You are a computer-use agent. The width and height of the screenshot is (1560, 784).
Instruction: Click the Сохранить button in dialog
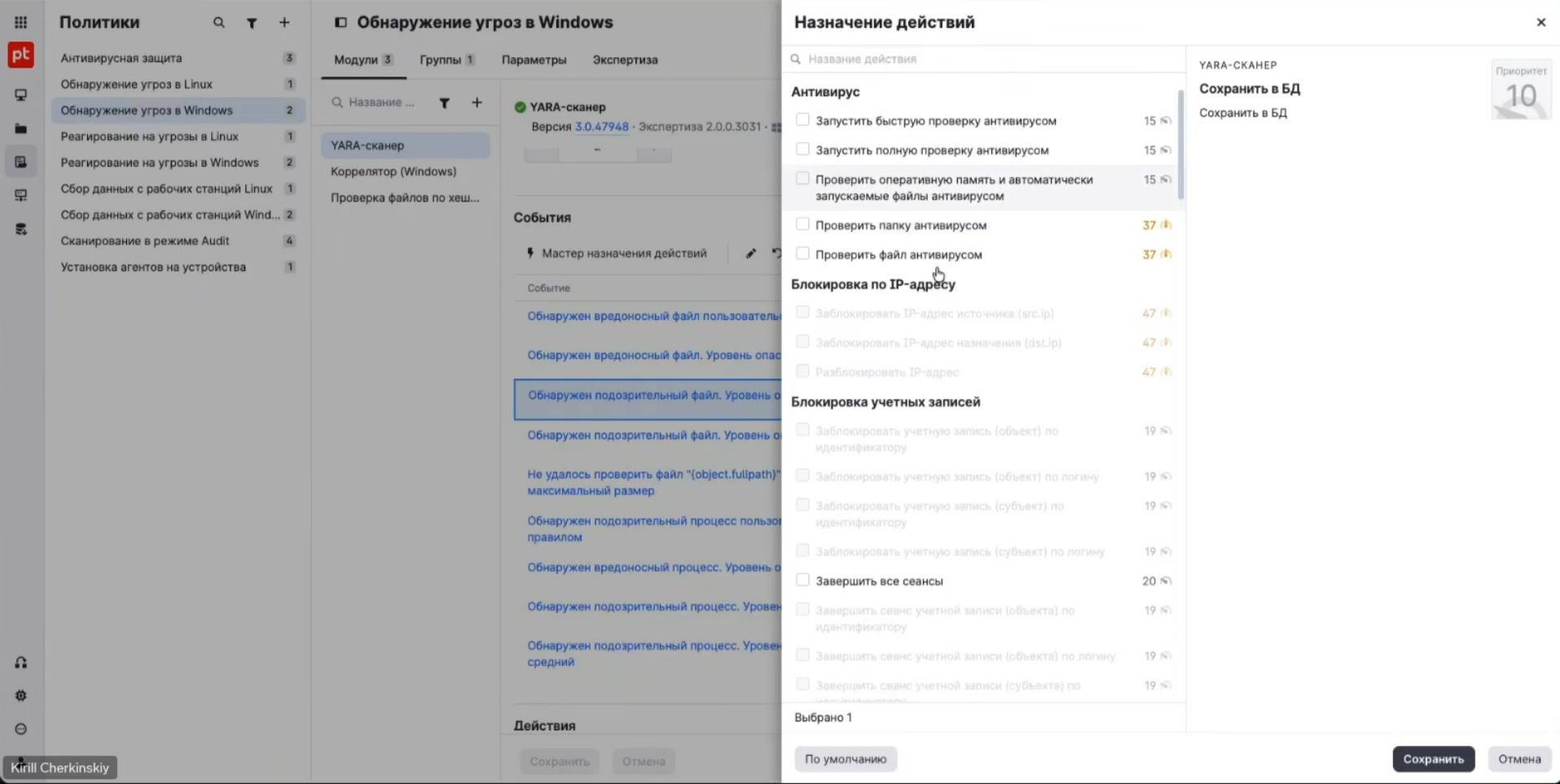pos(1433,759)
